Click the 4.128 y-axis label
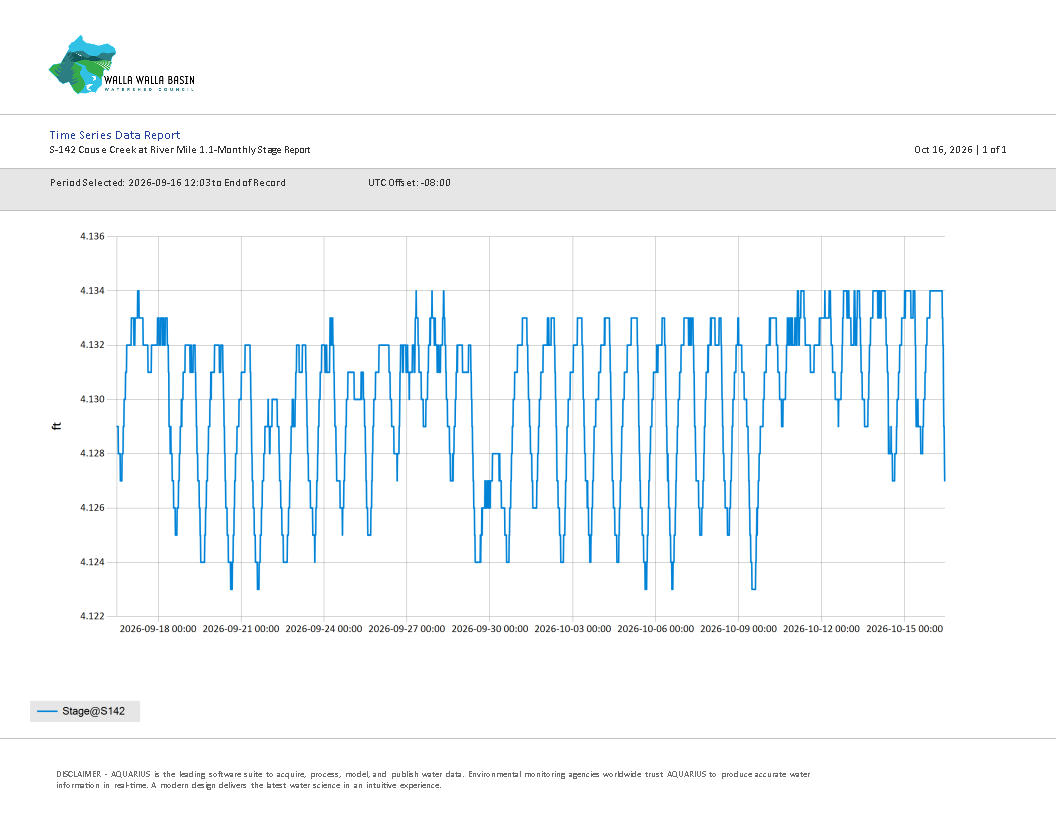Image resolution: width=1056 pixels, height=816 pixels. 92,453
